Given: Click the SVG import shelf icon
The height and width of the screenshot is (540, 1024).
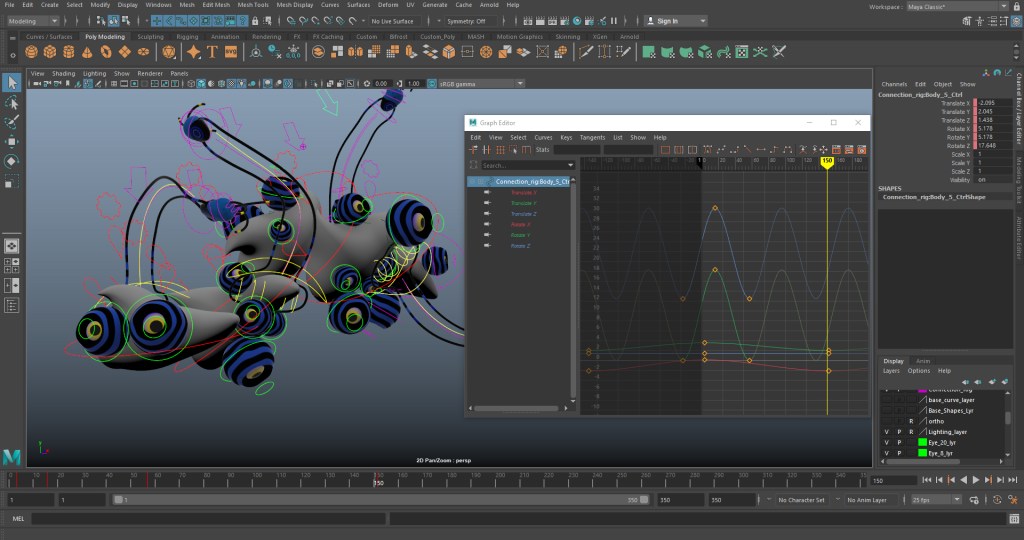Looking at the screenshot, I should pos(231,51).
